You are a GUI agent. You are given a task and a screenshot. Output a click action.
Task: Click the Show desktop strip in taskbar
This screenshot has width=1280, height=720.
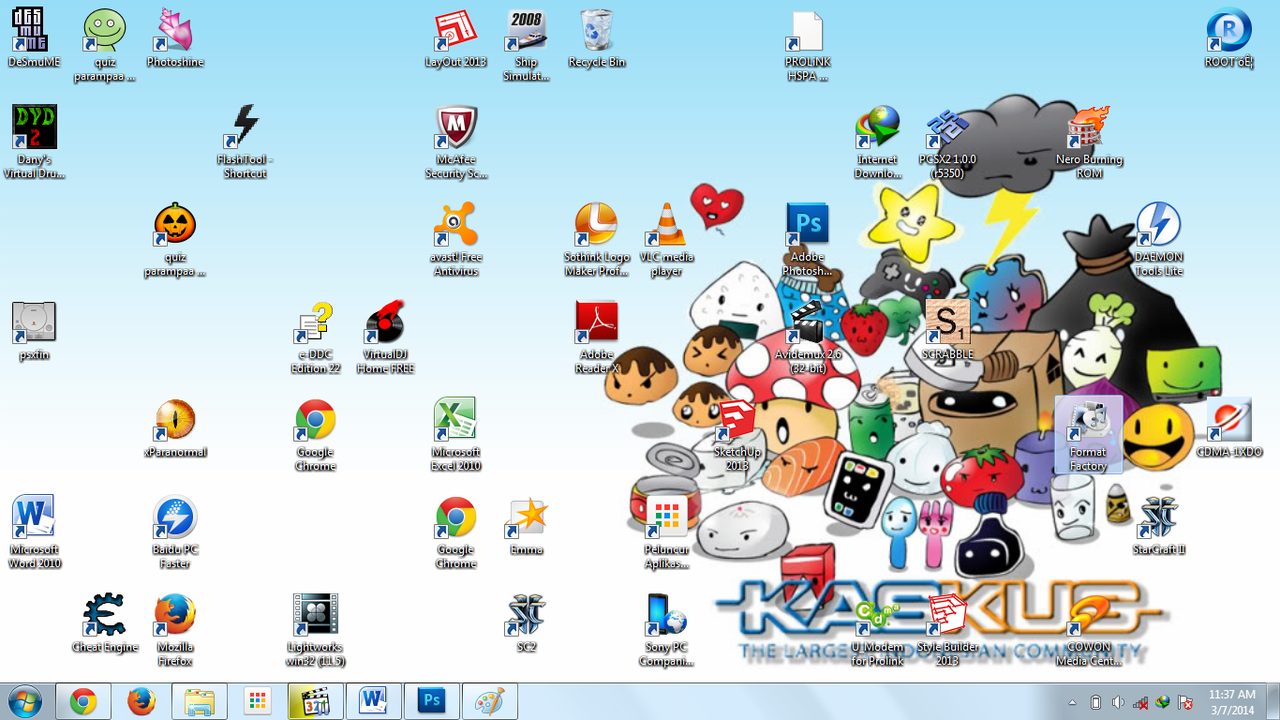[1273, 702]
